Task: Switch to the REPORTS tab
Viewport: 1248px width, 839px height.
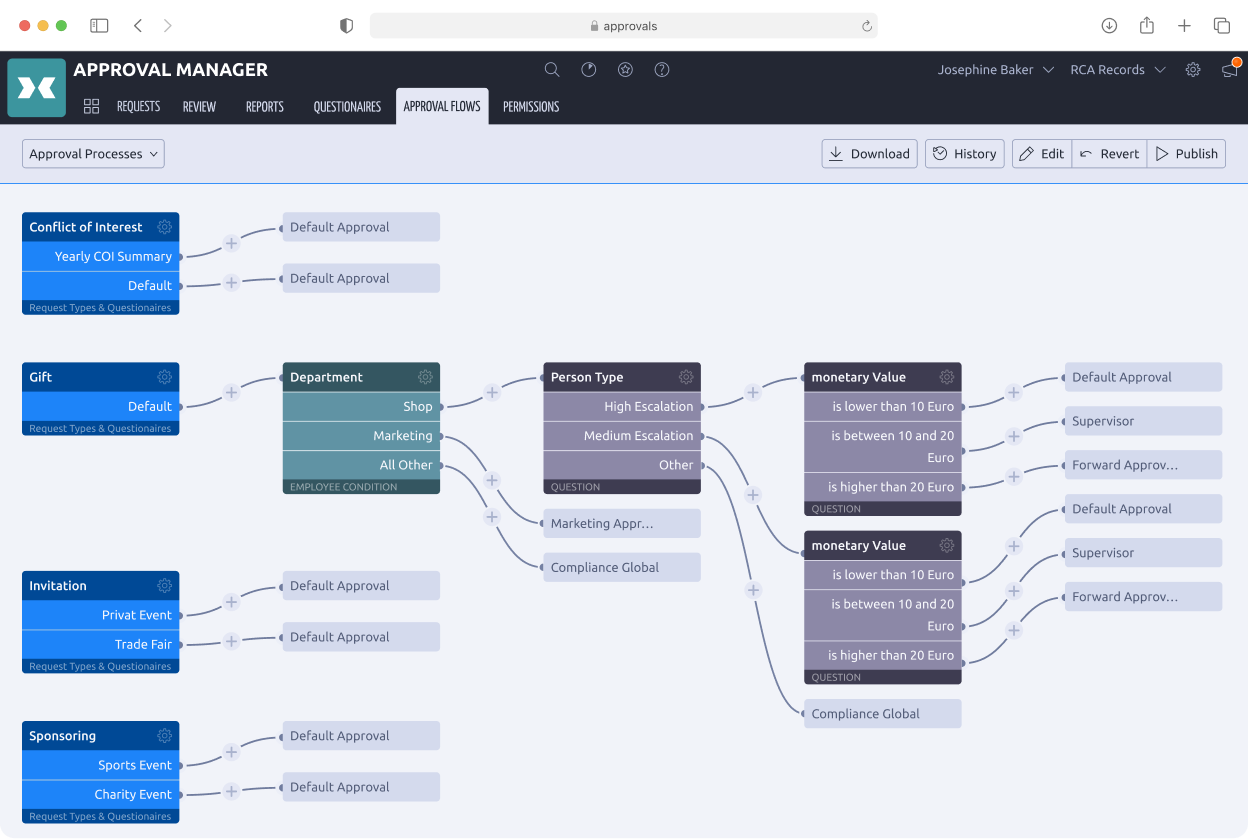Action: [x=264, y=106]
